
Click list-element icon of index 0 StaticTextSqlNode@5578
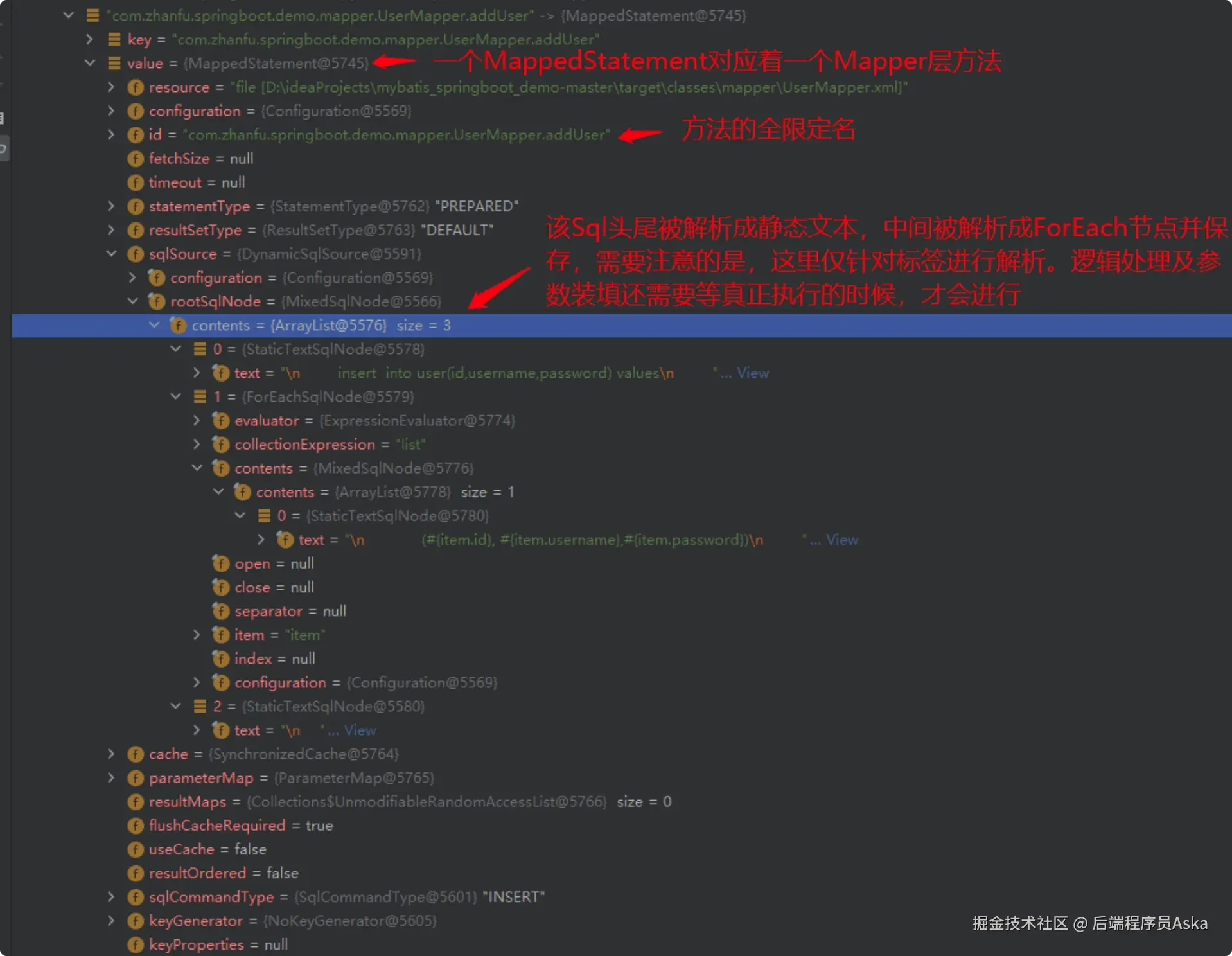click(x=200, y=349)
